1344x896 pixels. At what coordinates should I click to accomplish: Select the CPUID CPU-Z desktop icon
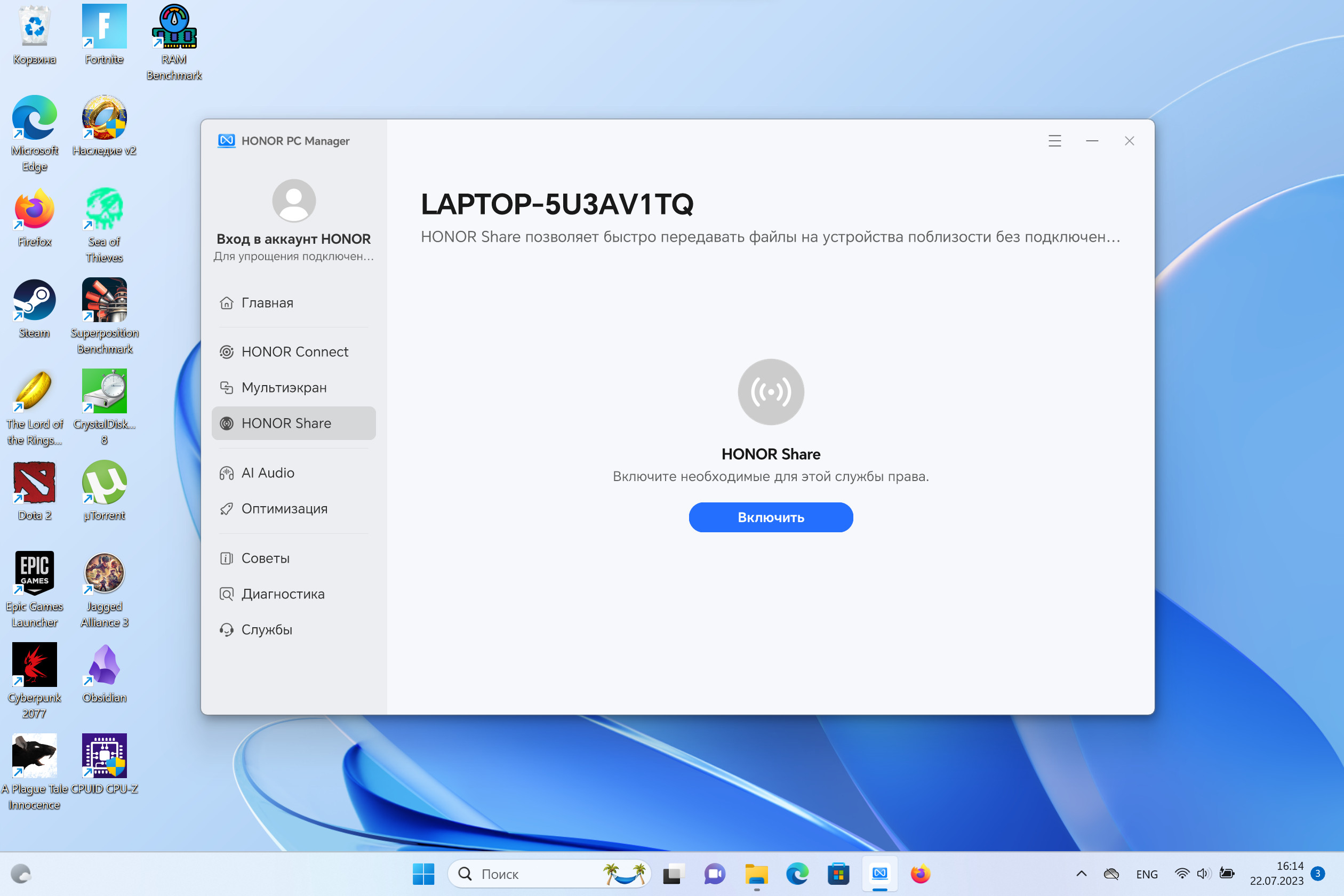click(104, 765)
